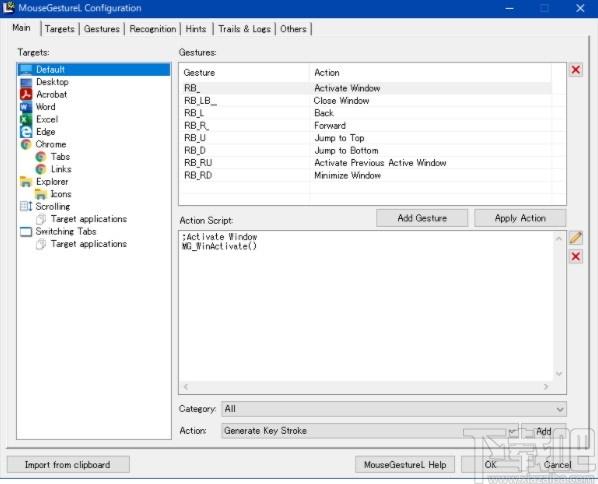The image size is (598, 484).
Task: Open the Action dropdown Generate Key Stroke
Action: point(370,431)
